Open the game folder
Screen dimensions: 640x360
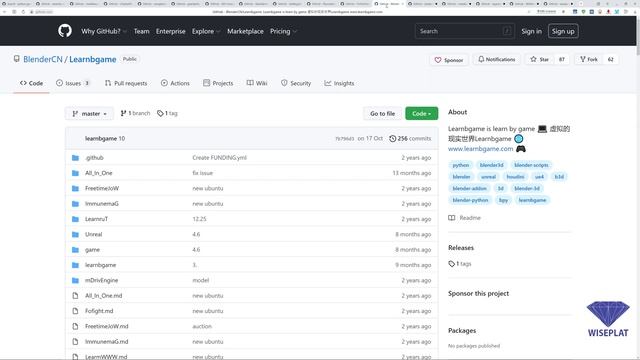92,249
